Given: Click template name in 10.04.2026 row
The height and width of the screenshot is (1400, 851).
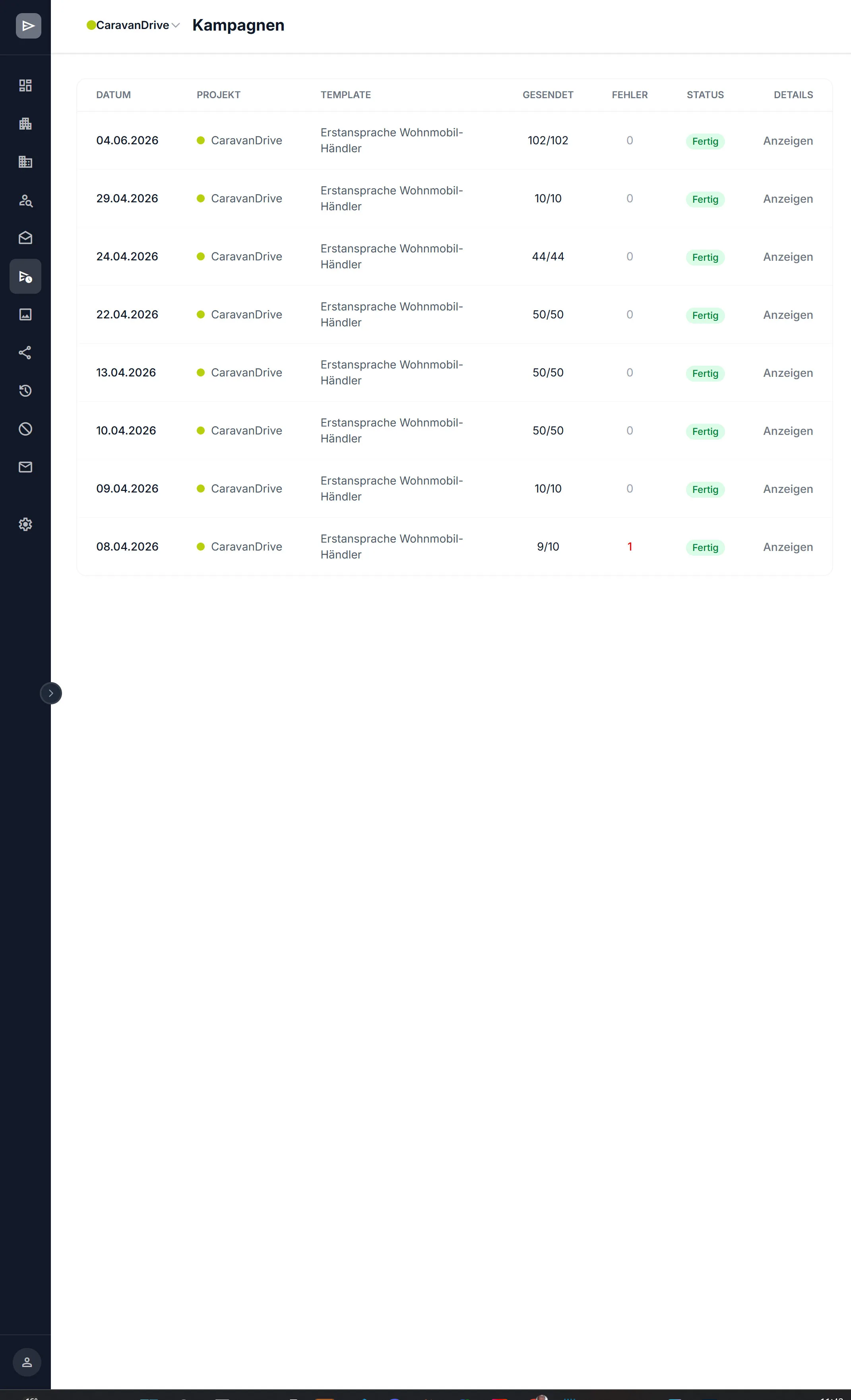Looking at the screenshot, I should pyautogui.click(x=392, y=430).
